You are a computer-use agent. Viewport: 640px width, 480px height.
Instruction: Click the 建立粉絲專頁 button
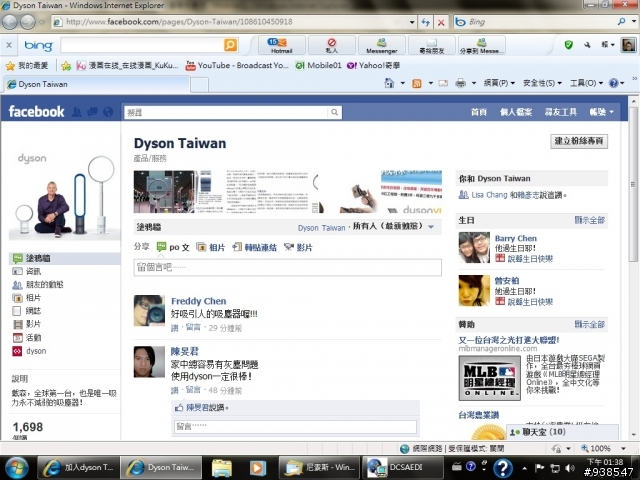579,141
